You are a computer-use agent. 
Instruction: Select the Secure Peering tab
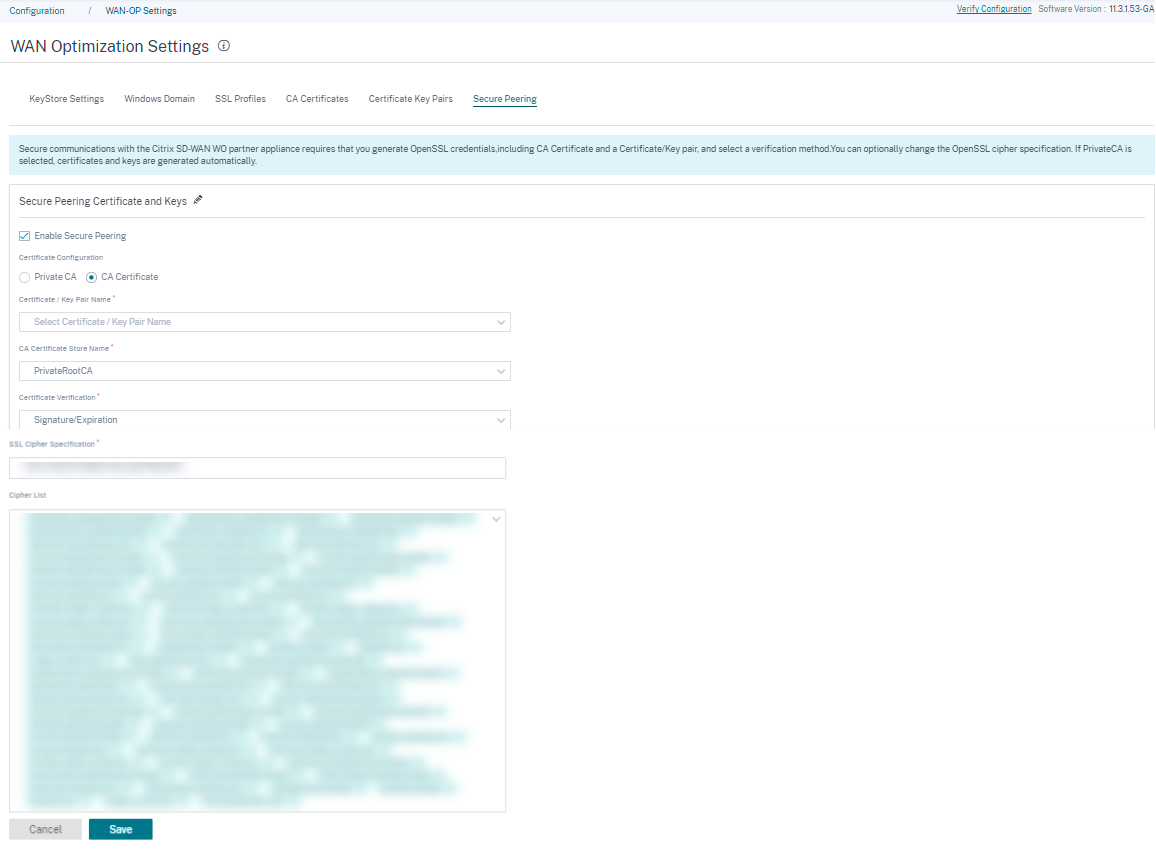click(x=505, y=99)
